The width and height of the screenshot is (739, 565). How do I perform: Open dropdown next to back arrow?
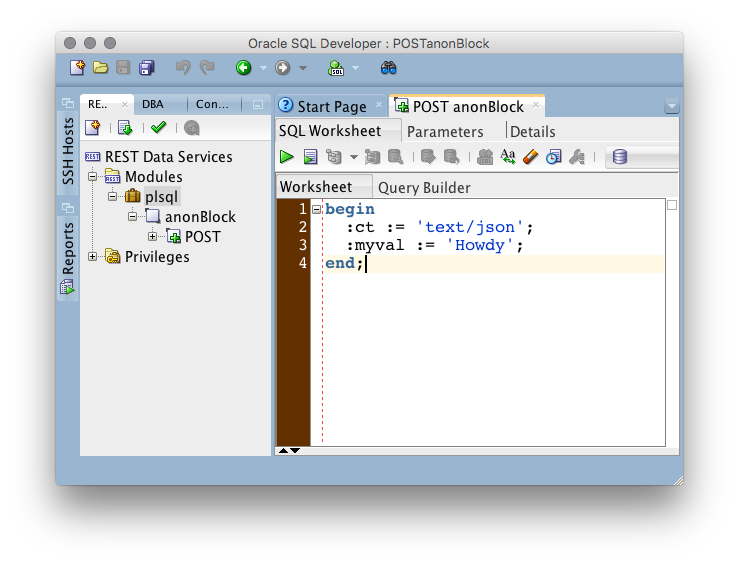click(x=263, y=68)
